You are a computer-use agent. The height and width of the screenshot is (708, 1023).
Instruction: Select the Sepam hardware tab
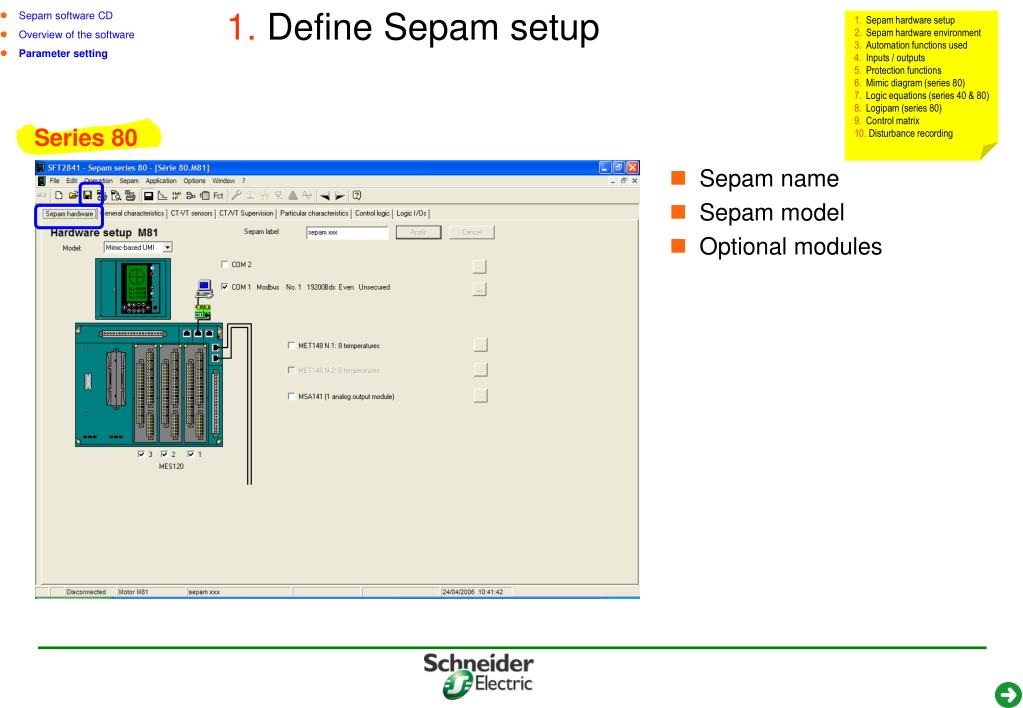pyautogui.click(x=69, y=213)
